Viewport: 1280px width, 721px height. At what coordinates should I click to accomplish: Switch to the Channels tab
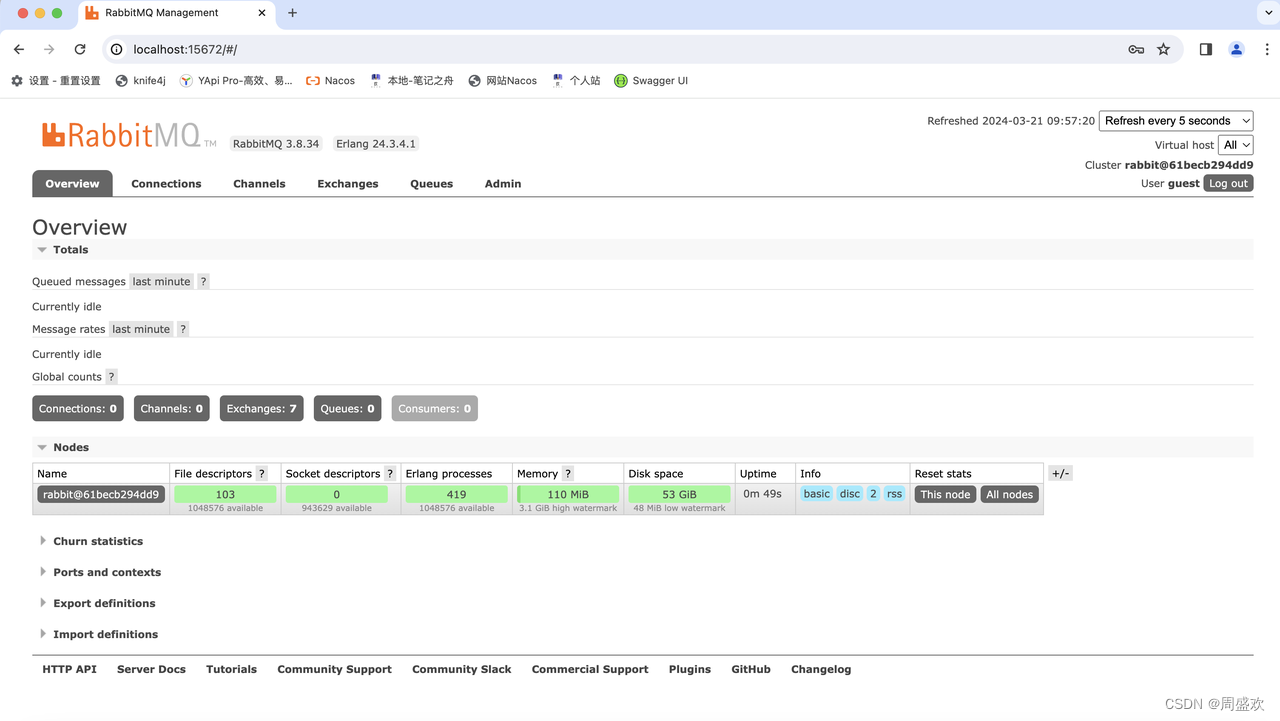[259, 184]
